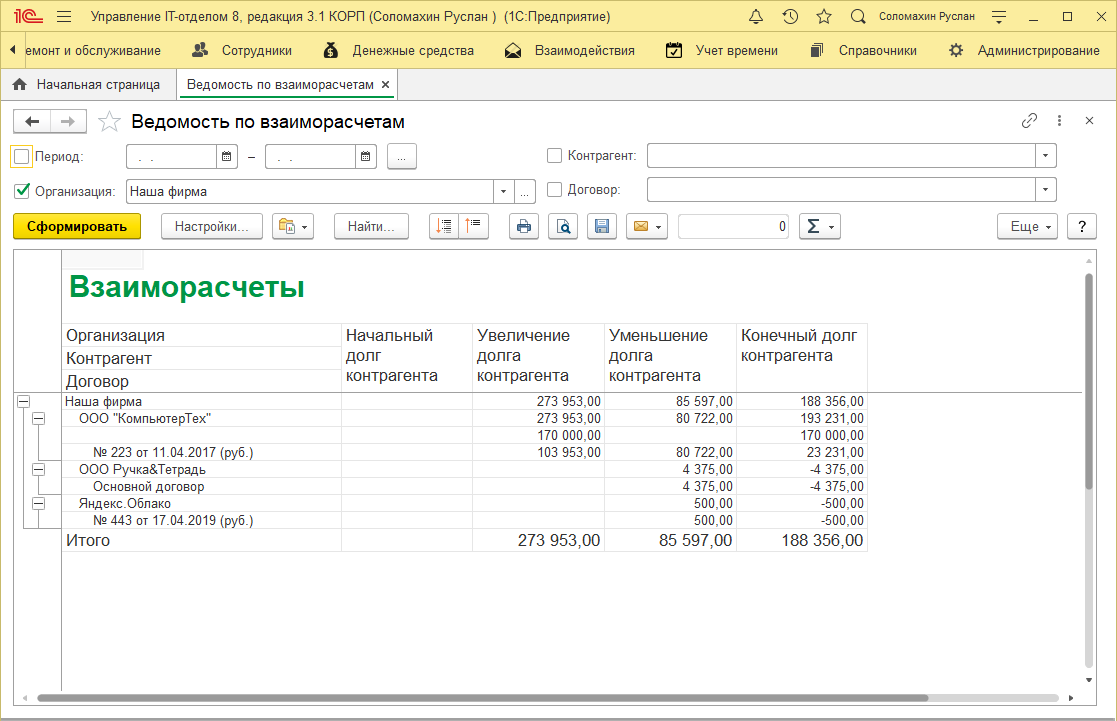1117x721 pixels.
Task: Tick the Контрагент filter checkbox
Action: pyautogui.click(x=555, y=156)
